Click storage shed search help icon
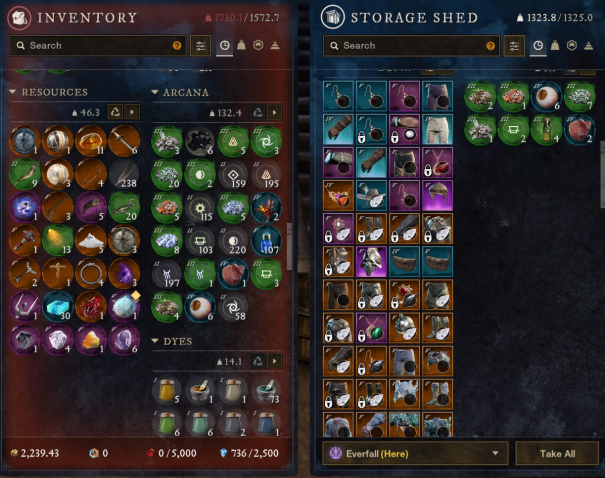Viewport: 605px width, 478px height. click(490, 46)
